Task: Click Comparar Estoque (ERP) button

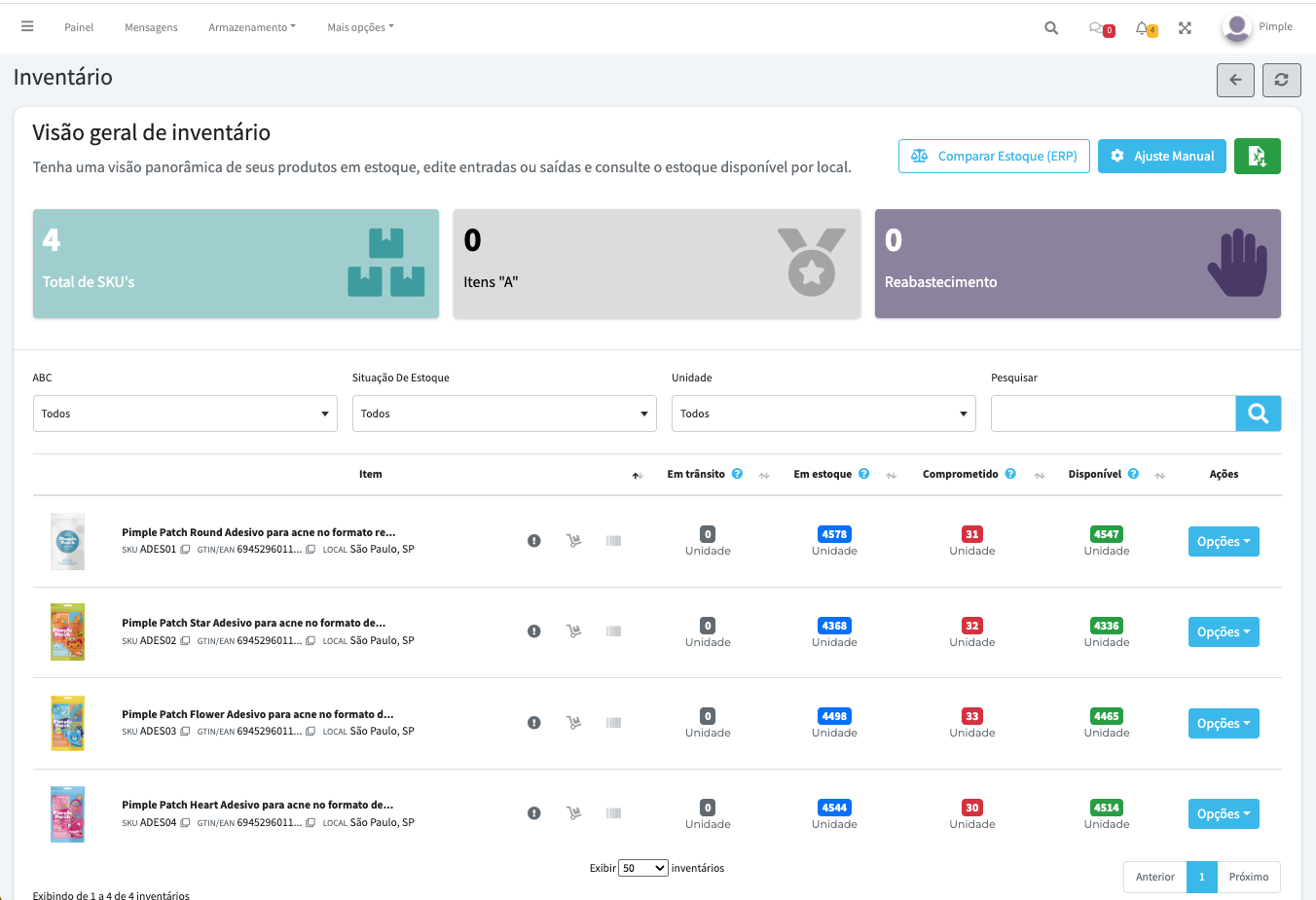Action: 994,156
